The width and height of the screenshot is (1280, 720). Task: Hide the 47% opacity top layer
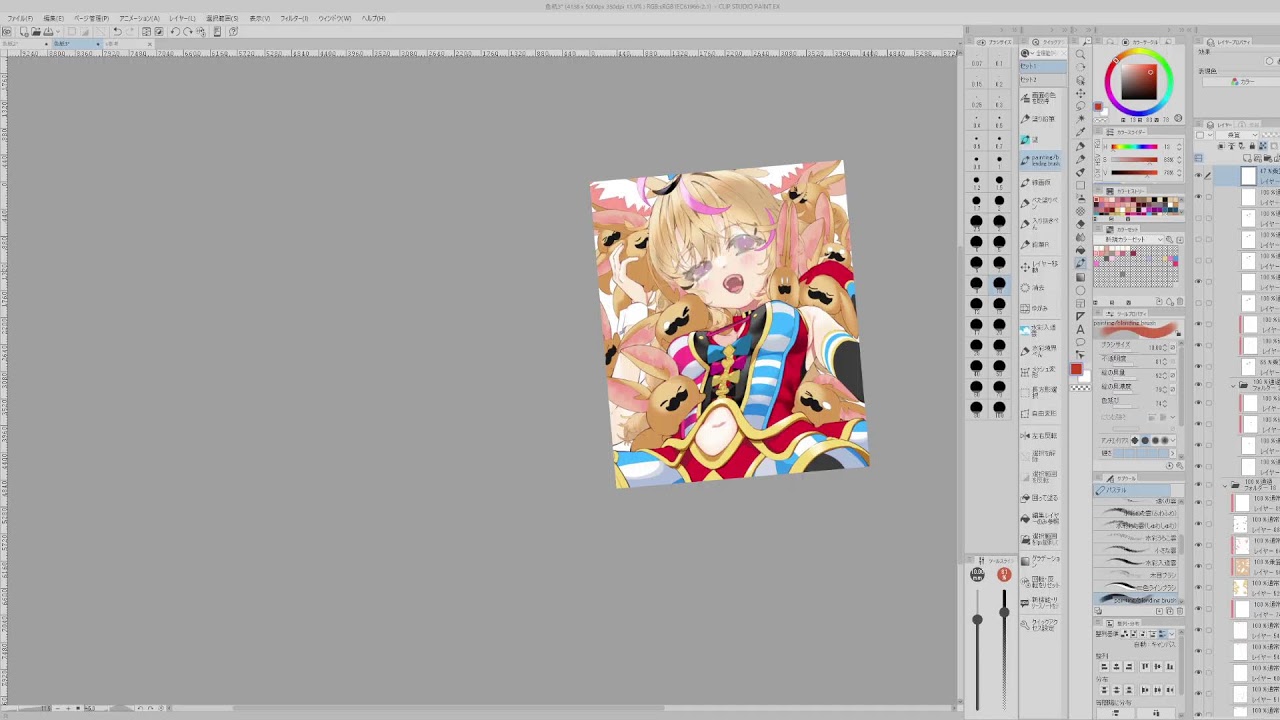click(x=1199, y=176)
